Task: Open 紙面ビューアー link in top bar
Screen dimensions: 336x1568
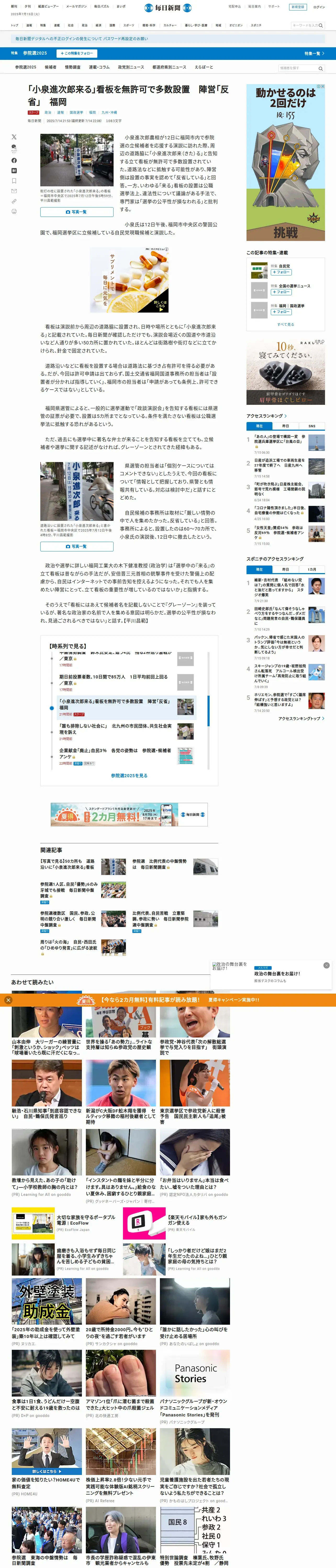Action: click(x=48, y=7)
